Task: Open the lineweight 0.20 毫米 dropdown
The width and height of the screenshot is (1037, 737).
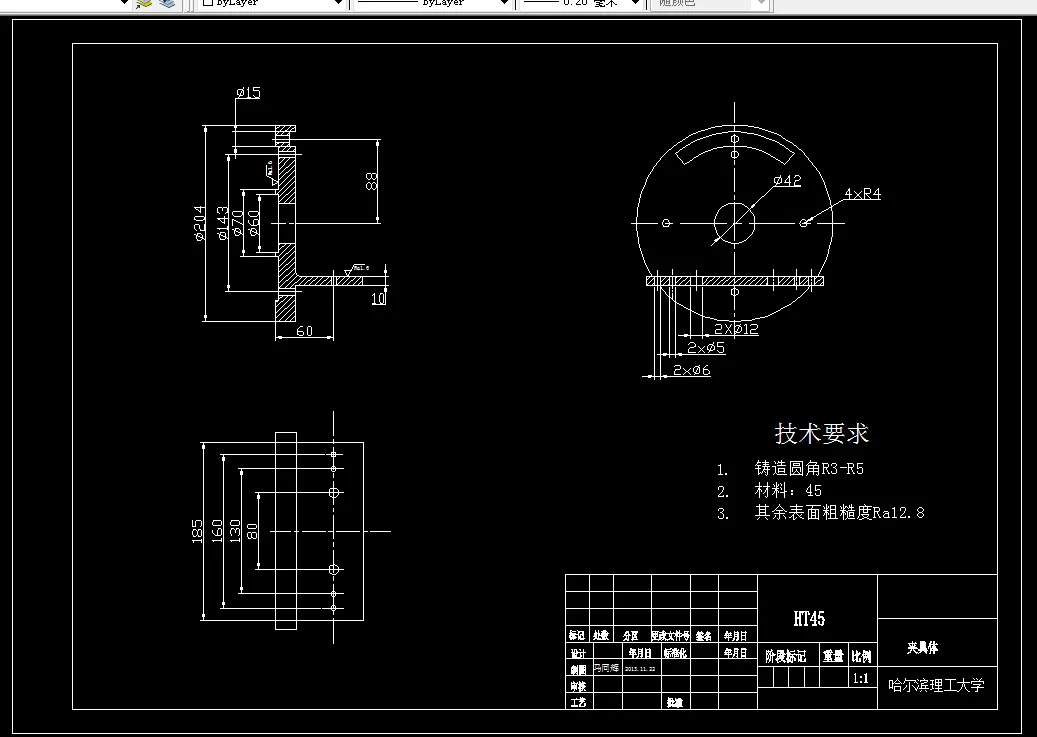Action: click(637, 4)
